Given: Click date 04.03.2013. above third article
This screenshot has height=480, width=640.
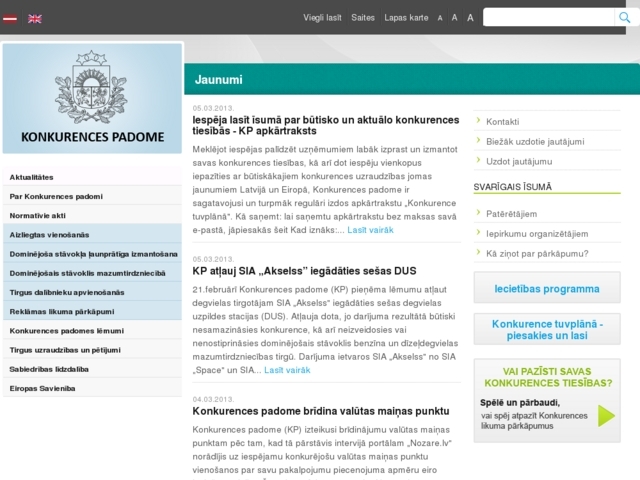Looking at the screenshot, I should 213,399.
